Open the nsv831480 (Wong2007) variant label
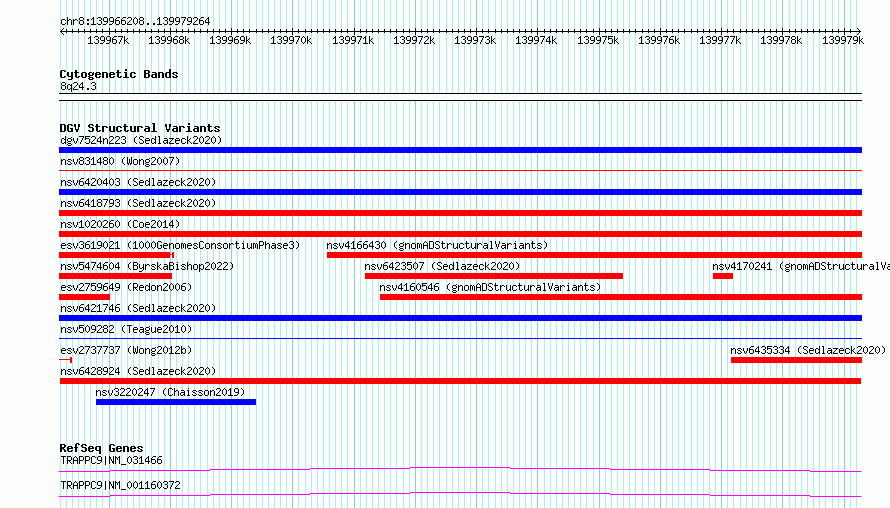Viewport: 890px width, 508px height. [120, 161]
